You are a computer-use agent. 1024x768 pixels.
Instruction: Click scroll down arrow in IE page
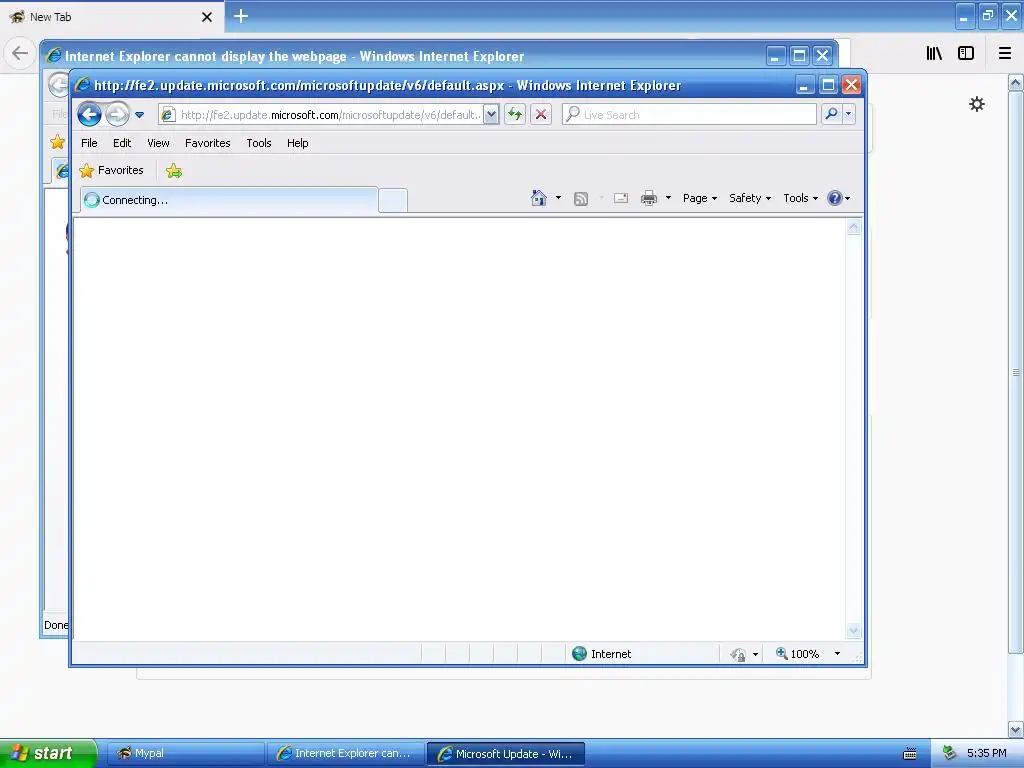pyautogui.click(x=854, y=631)
